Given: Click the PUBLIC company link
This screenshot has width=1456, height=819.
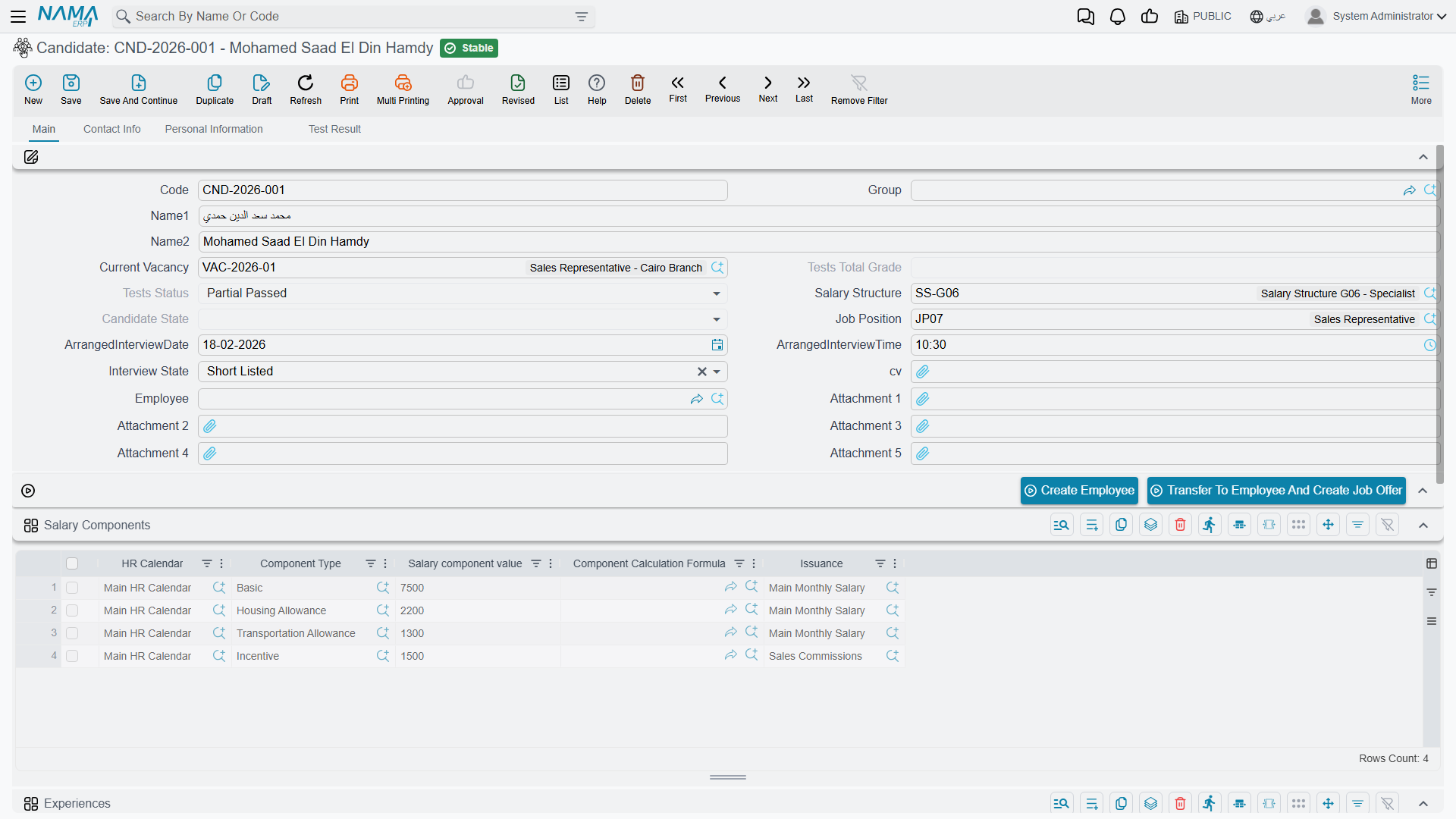Looking at the screenshot, I should point(1203,16).
